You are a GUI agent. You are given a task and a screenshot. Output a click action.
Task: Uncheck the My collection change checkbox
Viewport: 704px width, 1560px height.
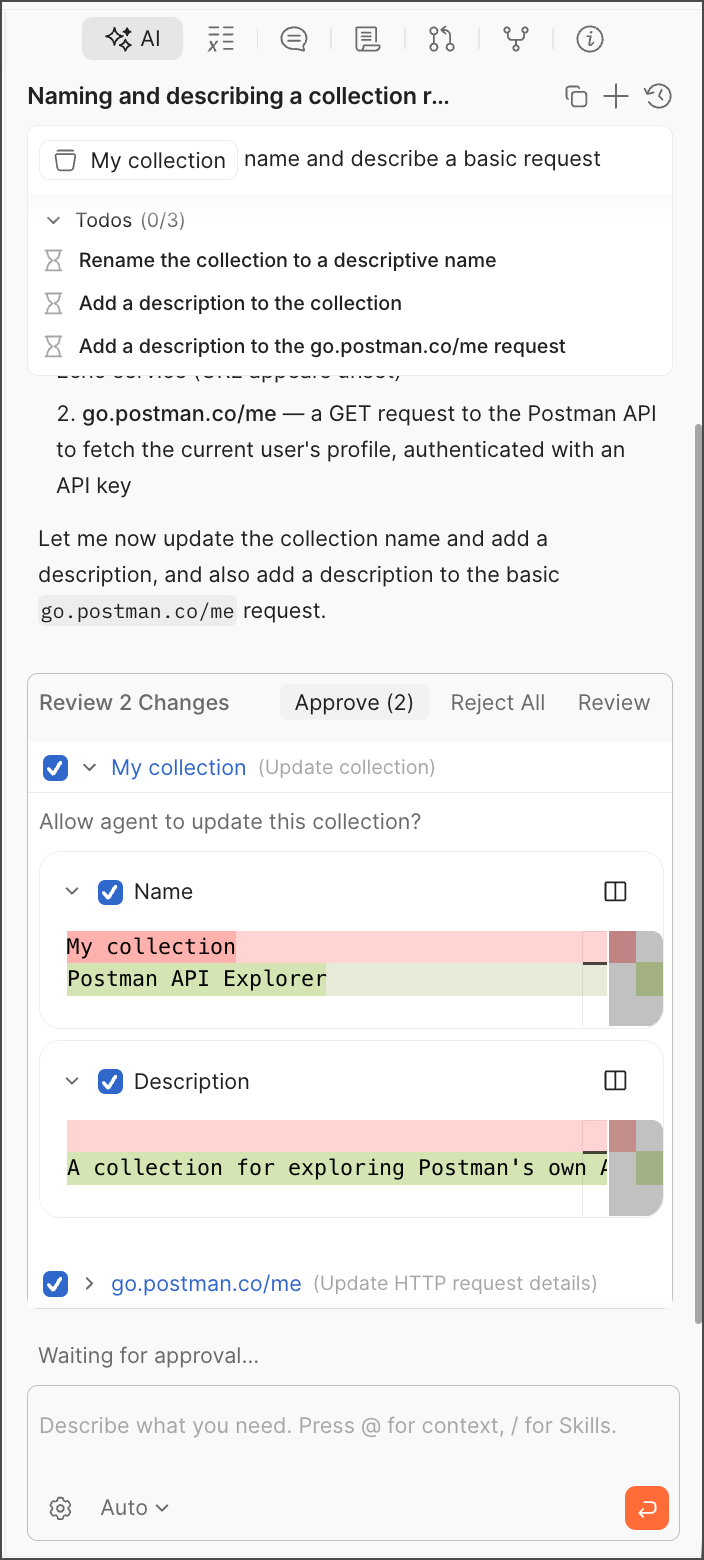click(x=56, y=768)
